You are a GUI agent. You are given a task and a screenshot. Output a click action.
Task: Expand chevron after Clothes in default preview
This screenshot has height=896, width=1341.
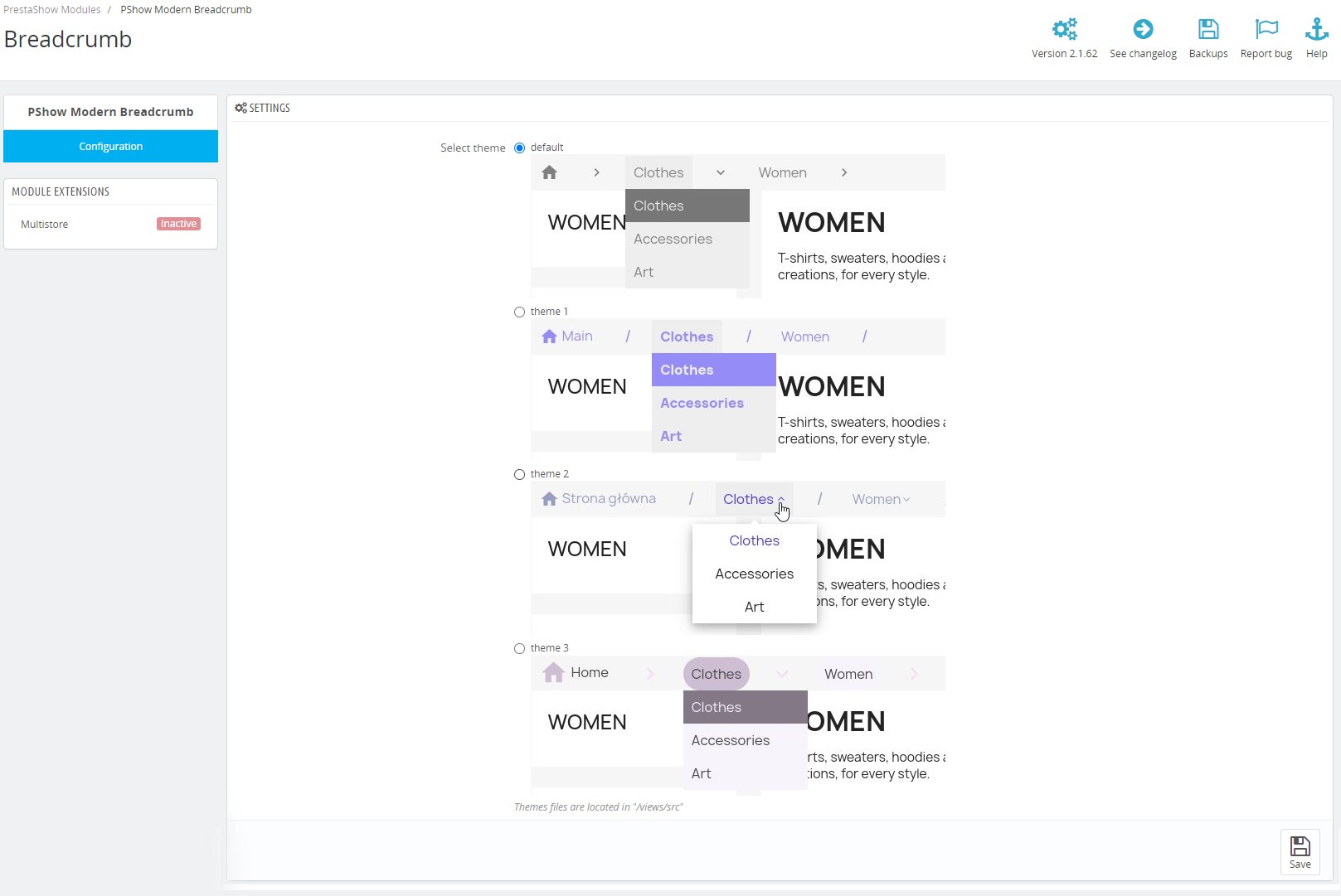[721, 172]
